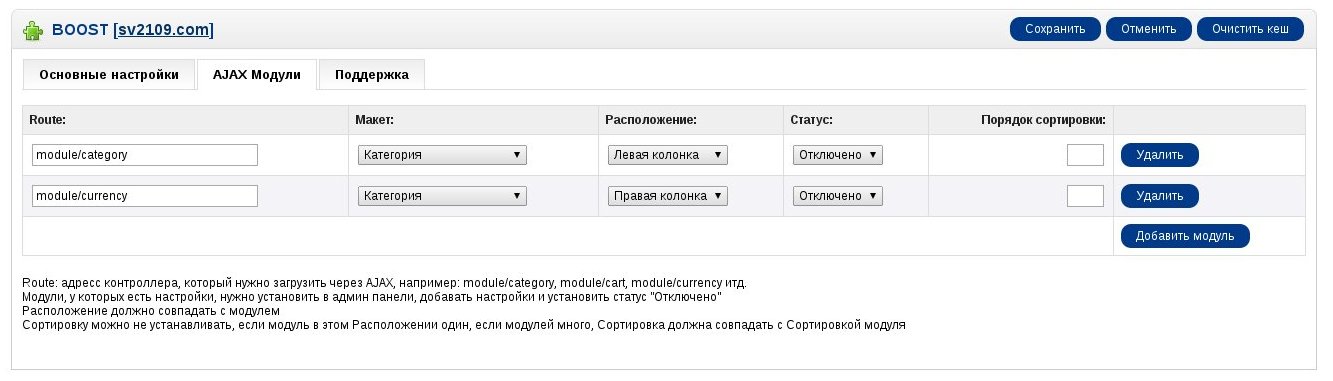Focus the module/currency route field
Viewport: 1333px width, 381px height.
(145, 196)
